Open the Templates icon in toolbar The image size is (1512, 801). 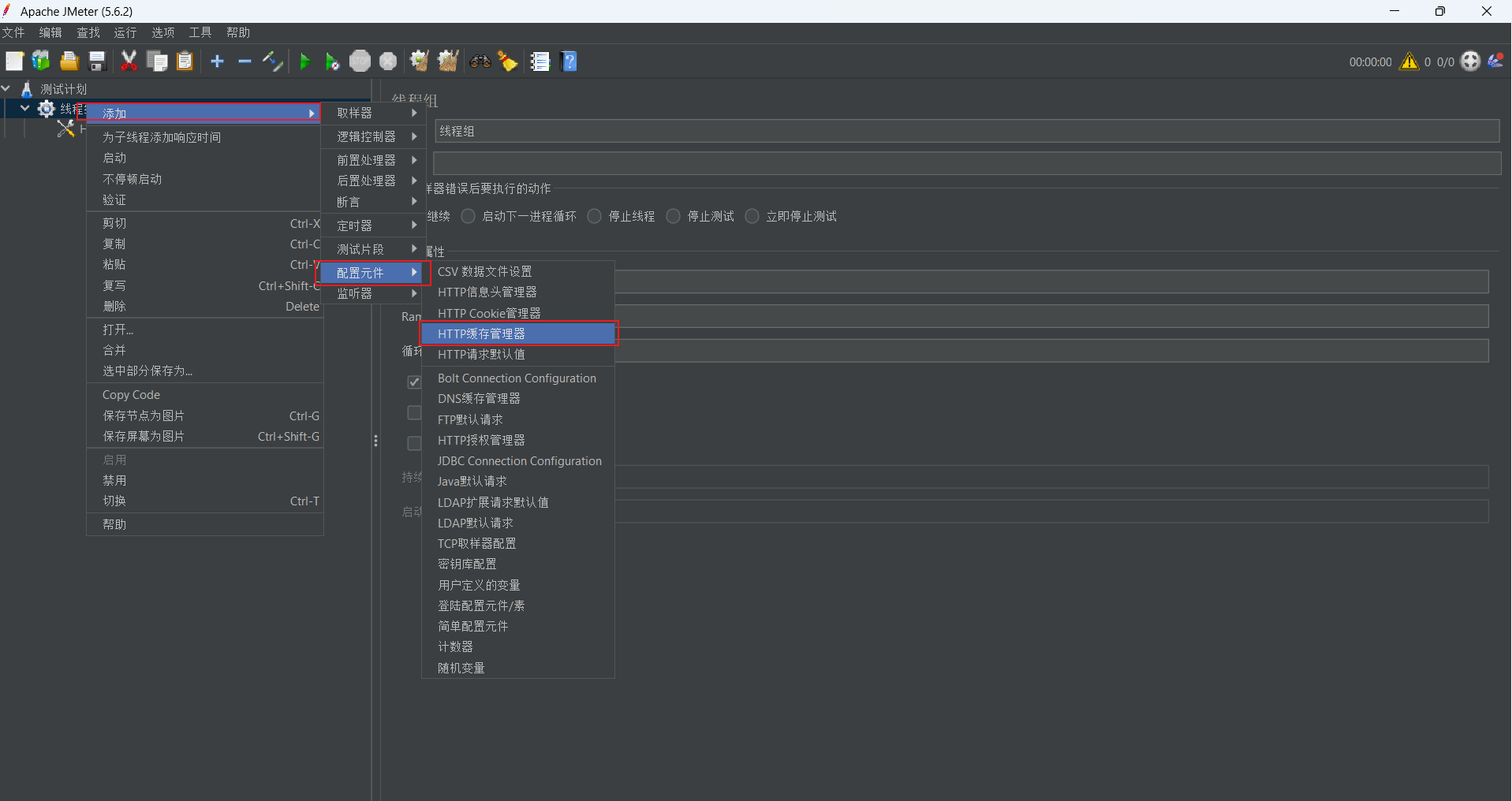(41, 61)
